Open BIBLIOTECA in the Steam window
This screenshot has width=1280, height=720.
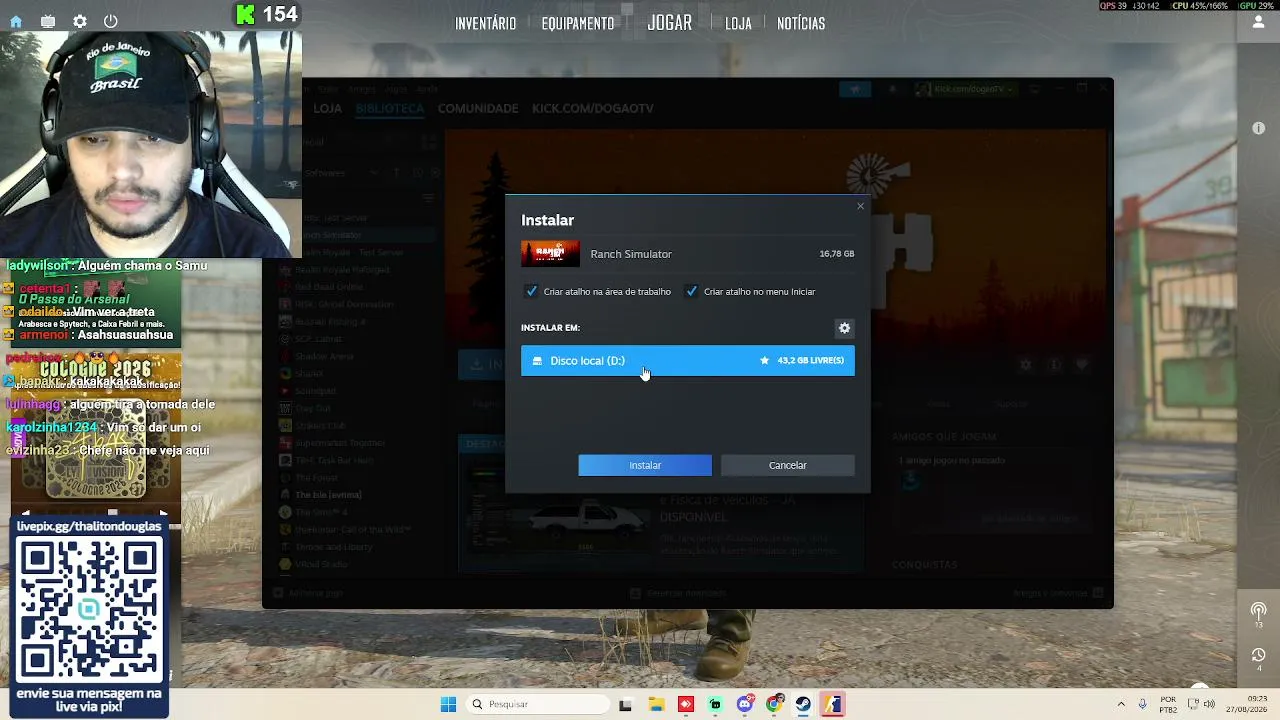(390, 108)
